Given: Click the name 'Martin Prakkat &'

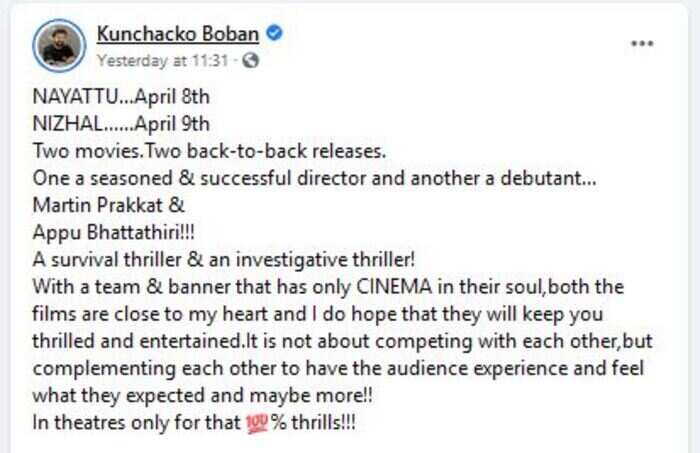Looking at the screenshot, I should [108, 205].
